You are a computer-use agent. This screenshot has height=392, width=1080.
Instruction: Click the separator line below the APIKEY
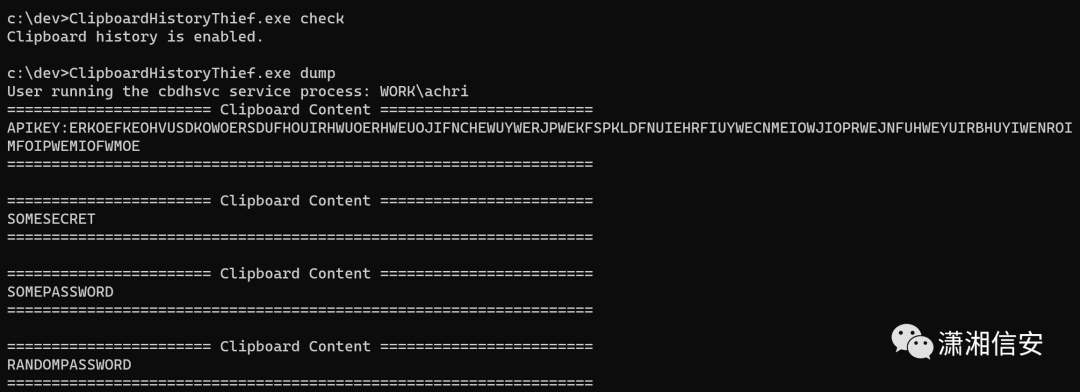coord(300,164)
